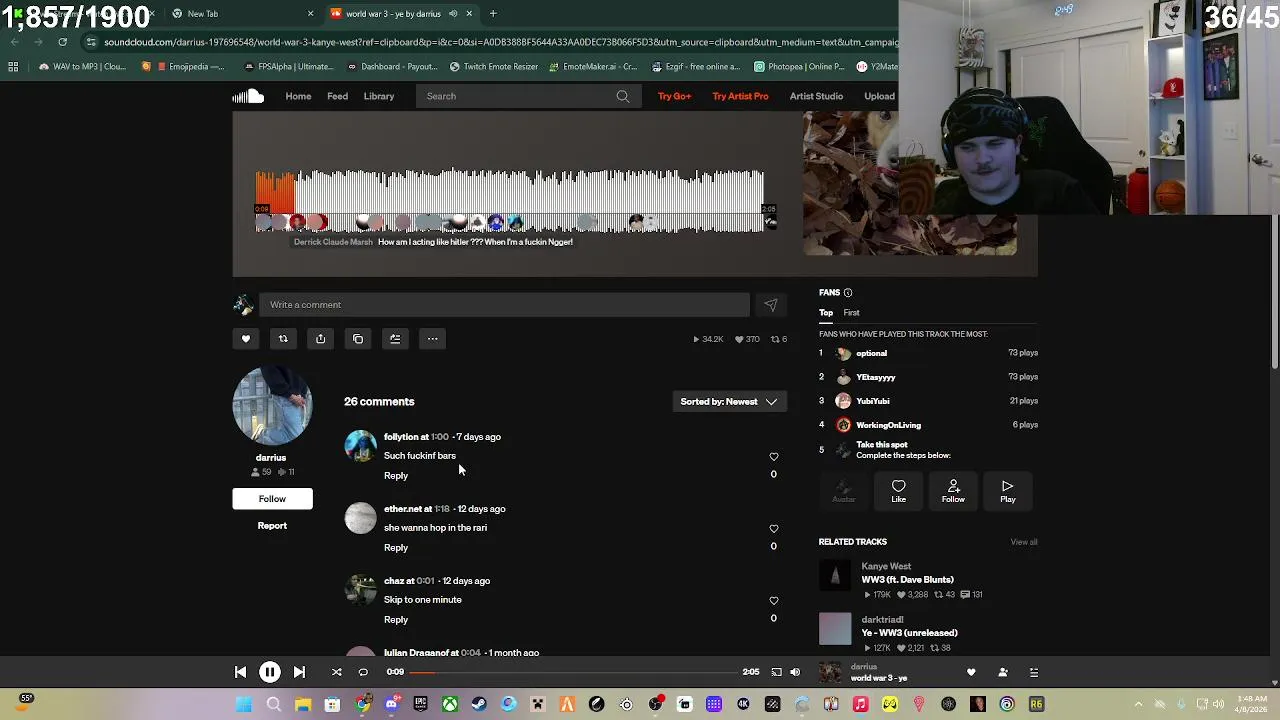
Task: Select the Top fans tab
Action: [x=826, y=313]
